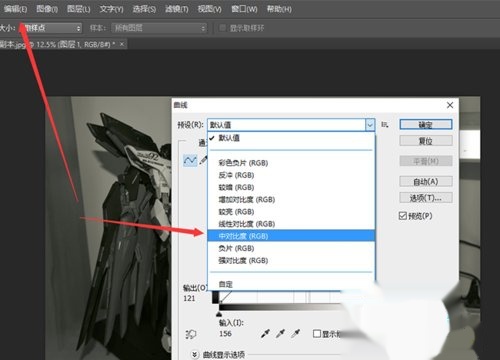Image resolution: width=500 pixels, height=360 pixels.
Task: Open the 取样大小 dropdown showing 取样点
Action: (x=52, y=28)
